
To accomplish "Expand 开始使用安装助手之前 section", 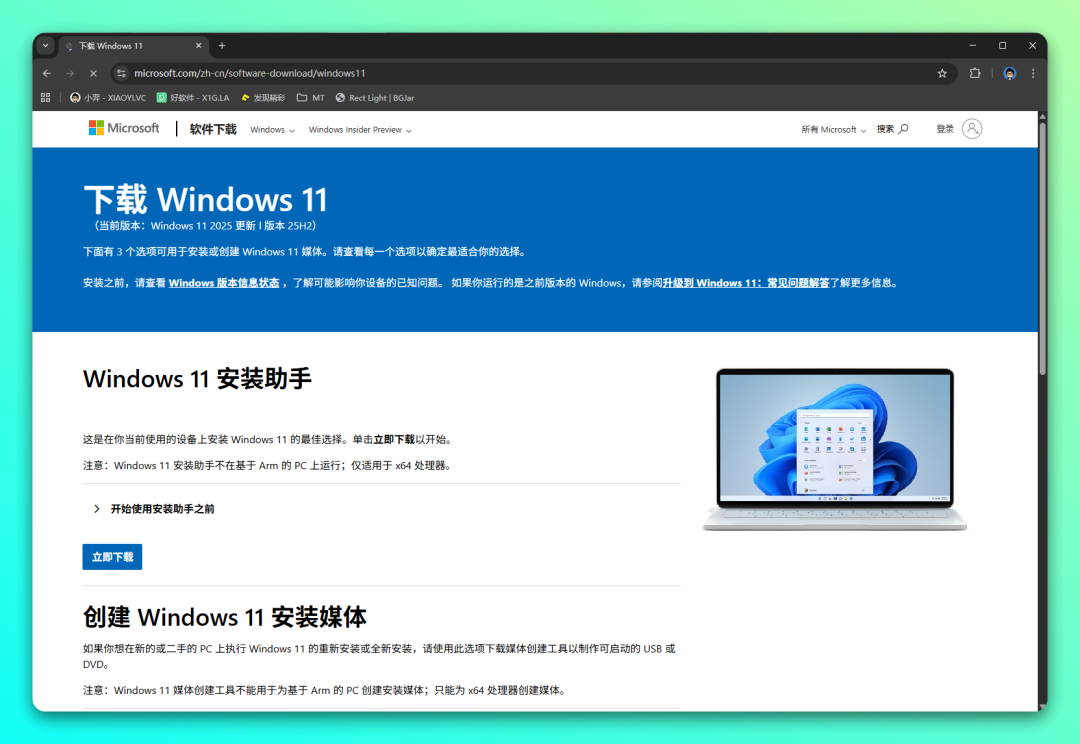I will point(162,509).
